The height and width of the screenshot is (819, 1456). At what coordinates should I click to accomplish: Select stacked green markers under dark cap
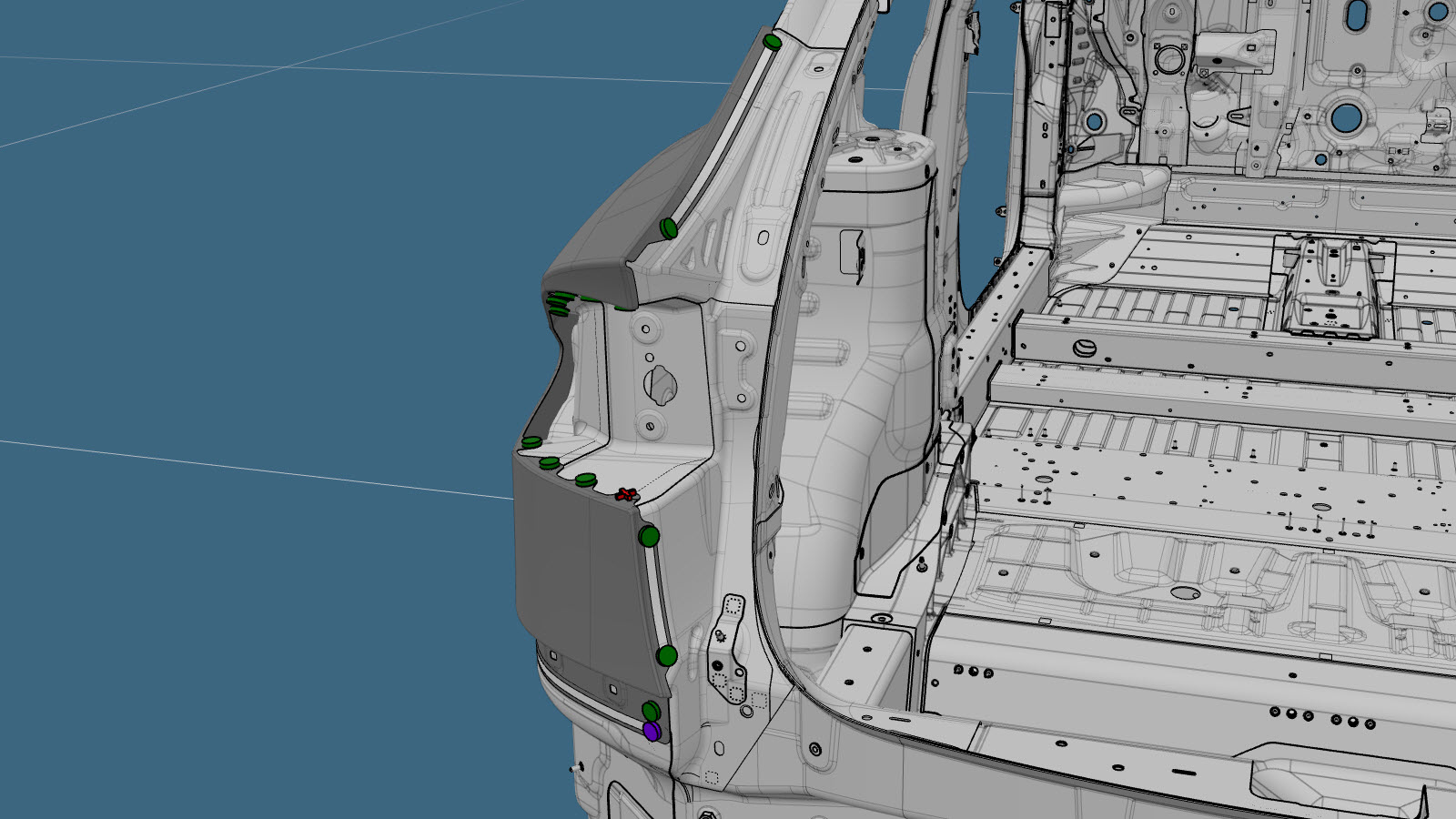pos(558,302)
